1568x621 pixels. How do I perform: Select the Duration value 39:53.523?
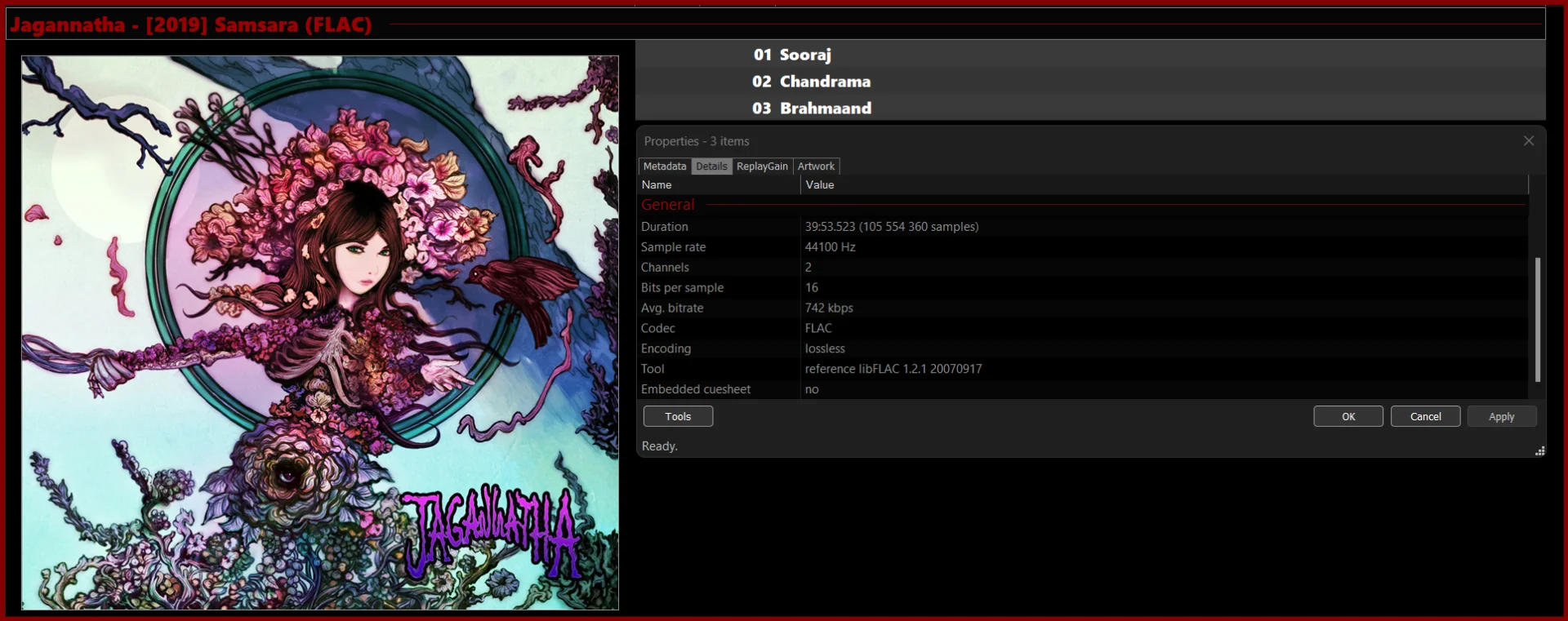click(x=892, y=227)
